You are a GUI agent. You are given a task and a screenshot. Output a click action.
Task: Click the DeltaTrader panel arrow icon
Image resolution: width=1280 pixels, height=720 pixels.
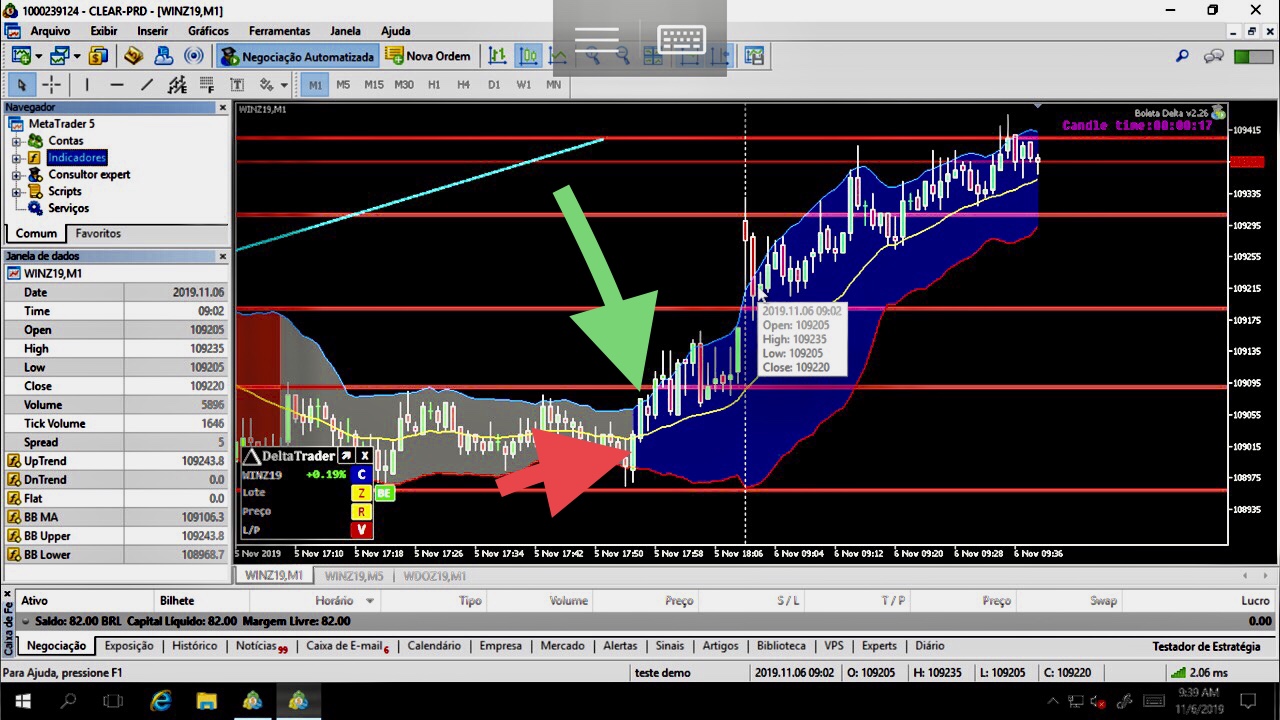tap(347, 456)
